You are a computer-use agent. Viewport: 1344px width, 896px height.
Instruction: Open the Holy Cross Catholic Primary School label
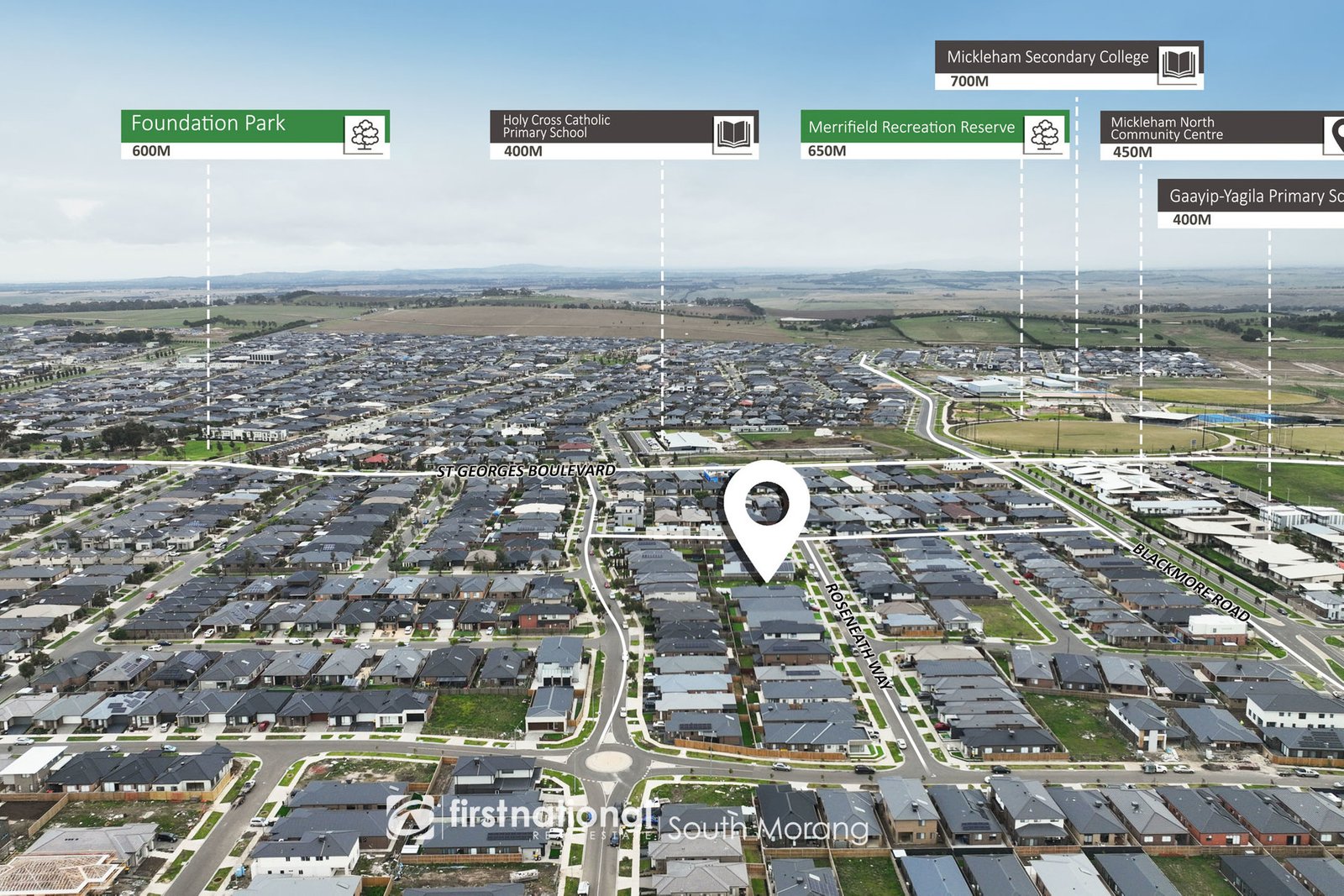[556, 127]
